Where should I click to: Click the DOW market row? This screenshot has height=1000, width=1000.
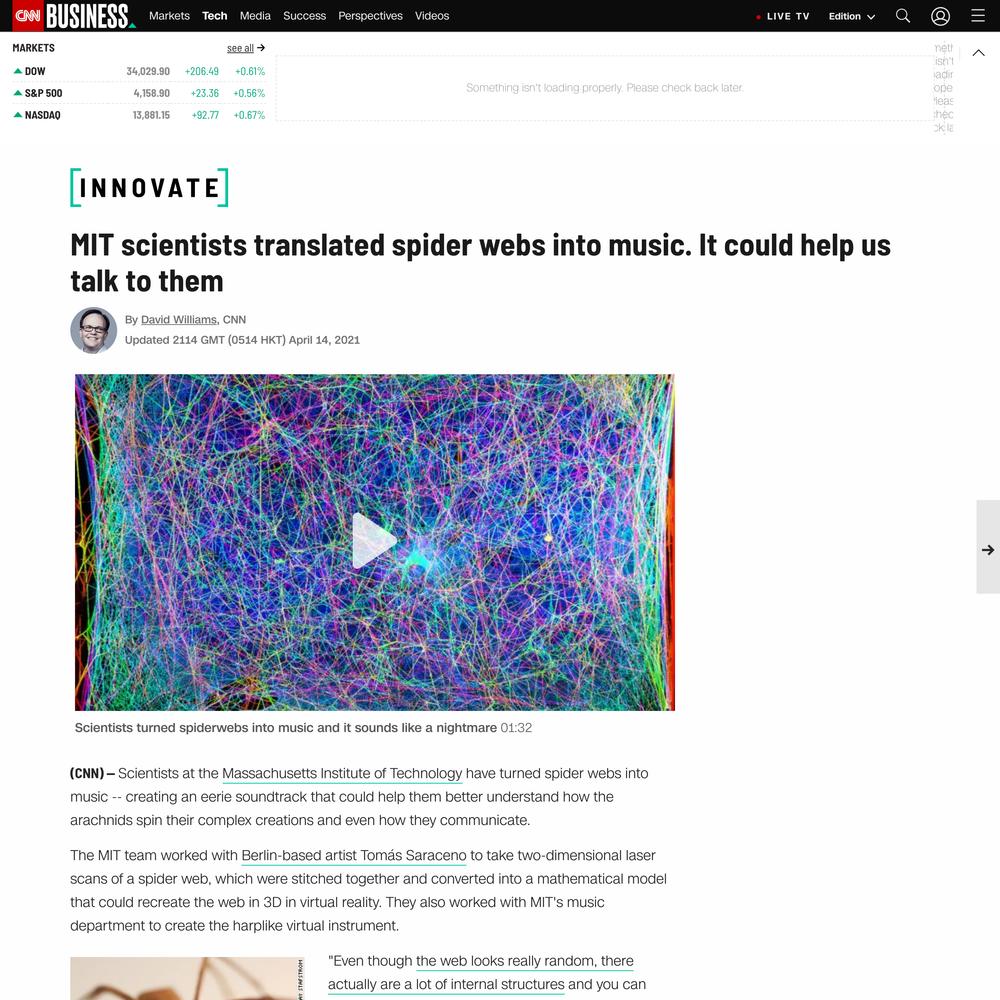tap(138, 71)
